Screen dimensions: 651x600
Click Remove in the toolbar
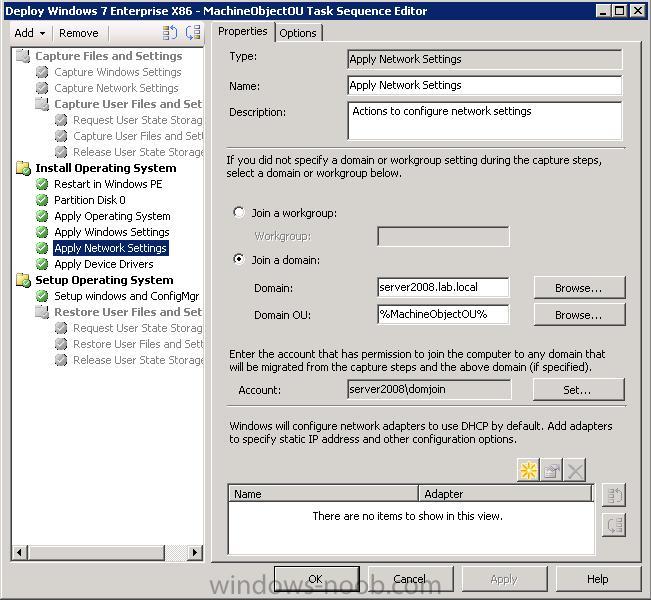(x=79, y=33)
